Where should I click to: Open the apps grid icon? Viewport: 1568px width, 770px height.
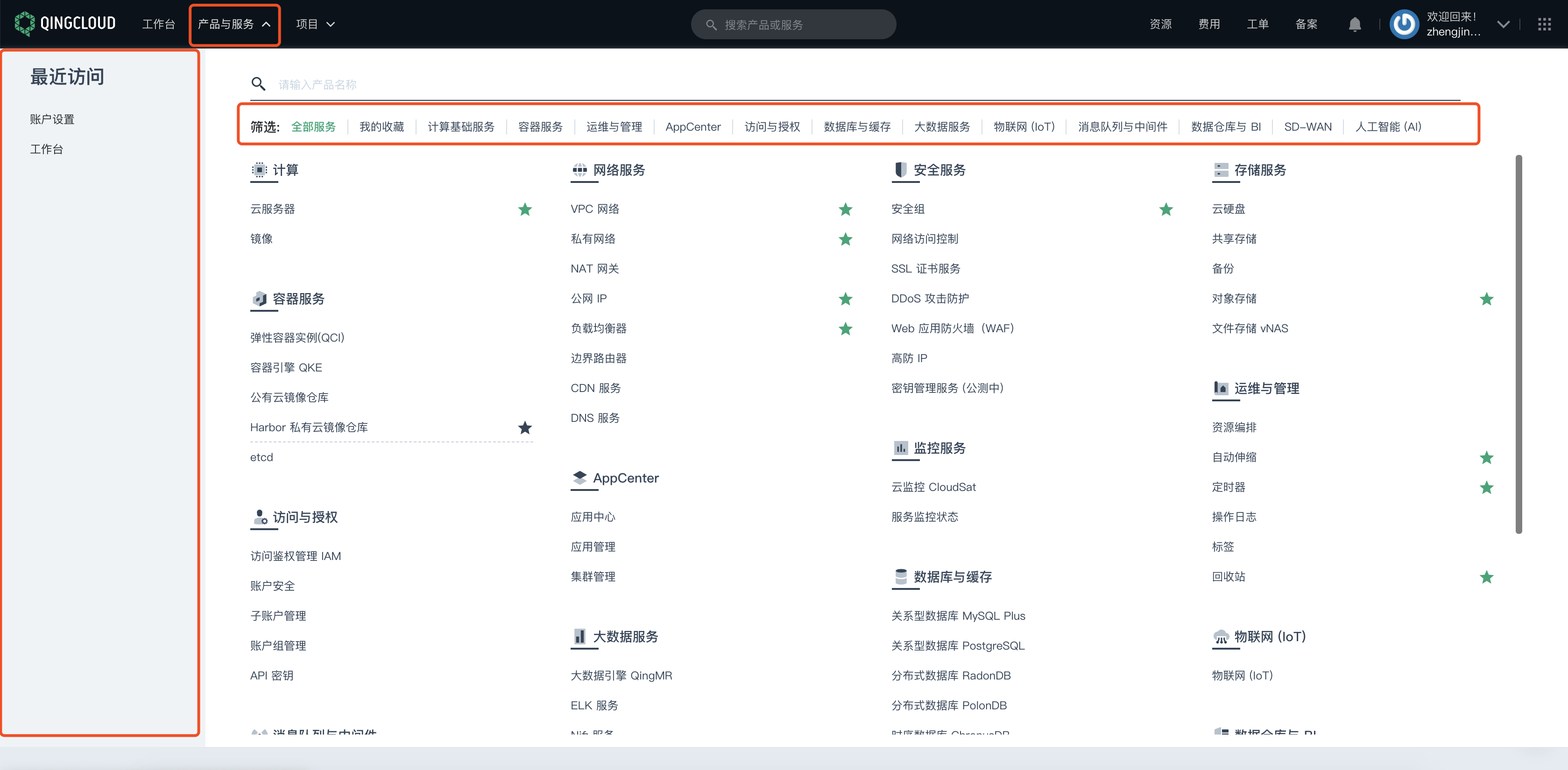pyautogui.click(x=1544, y=24)
